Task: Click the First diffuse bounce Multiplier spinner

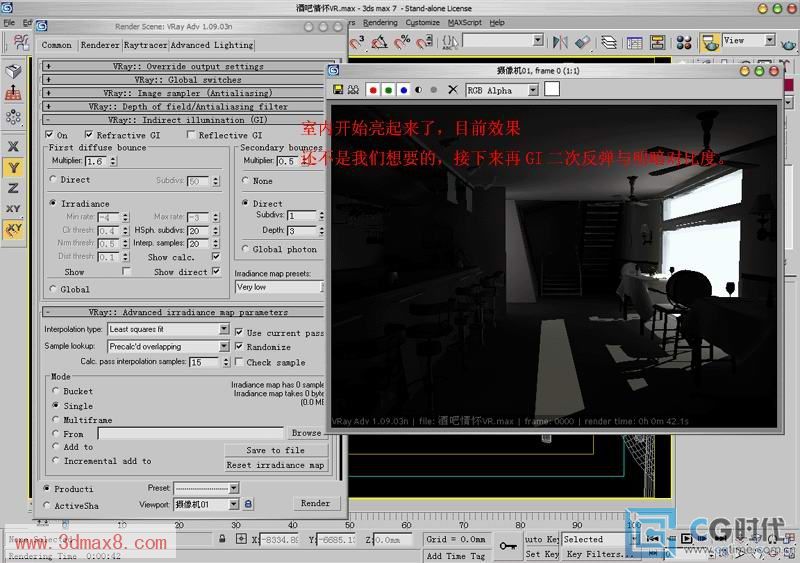Action: [x=113, y=161]
